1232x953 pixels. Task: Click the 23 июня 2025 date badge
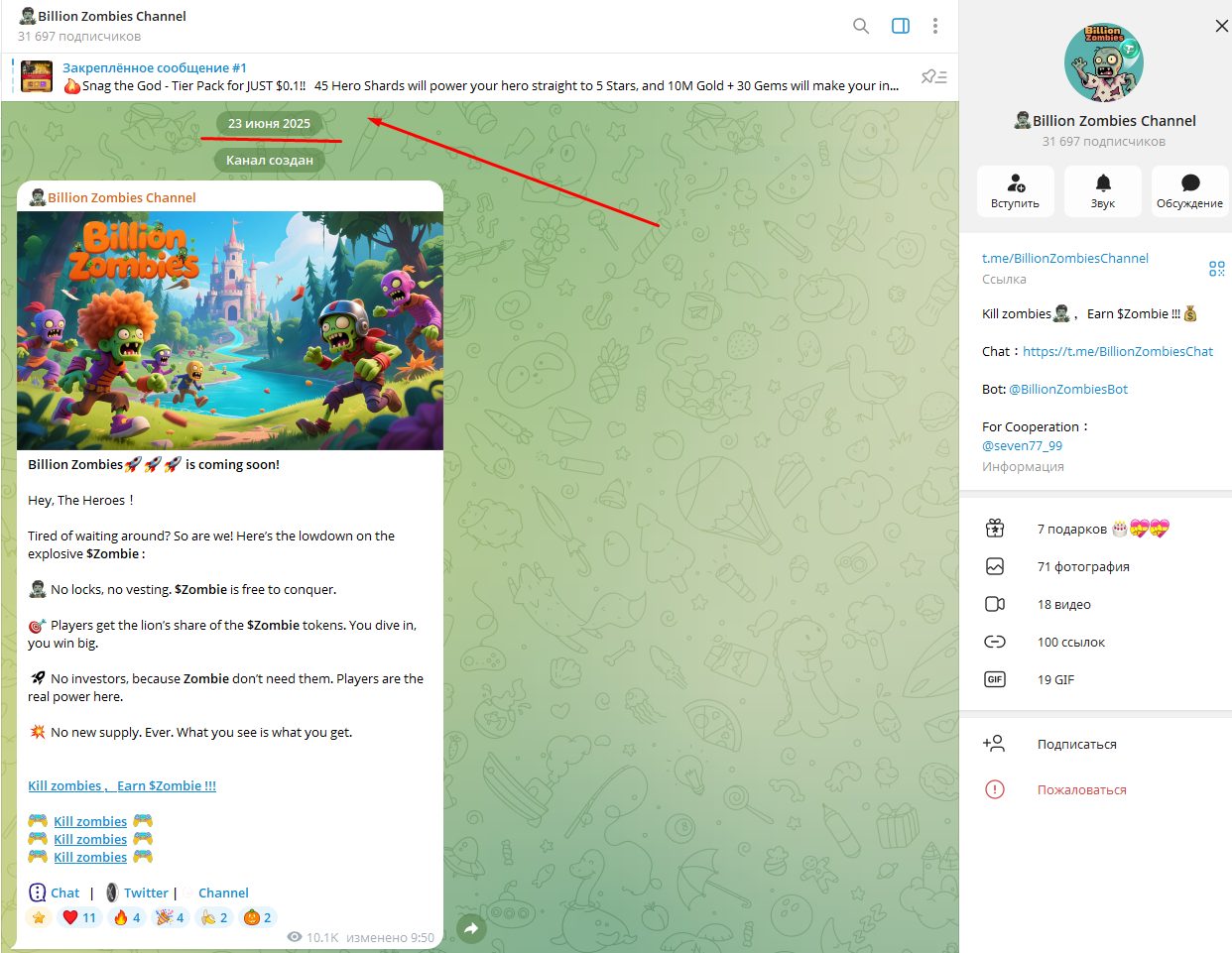269,123
